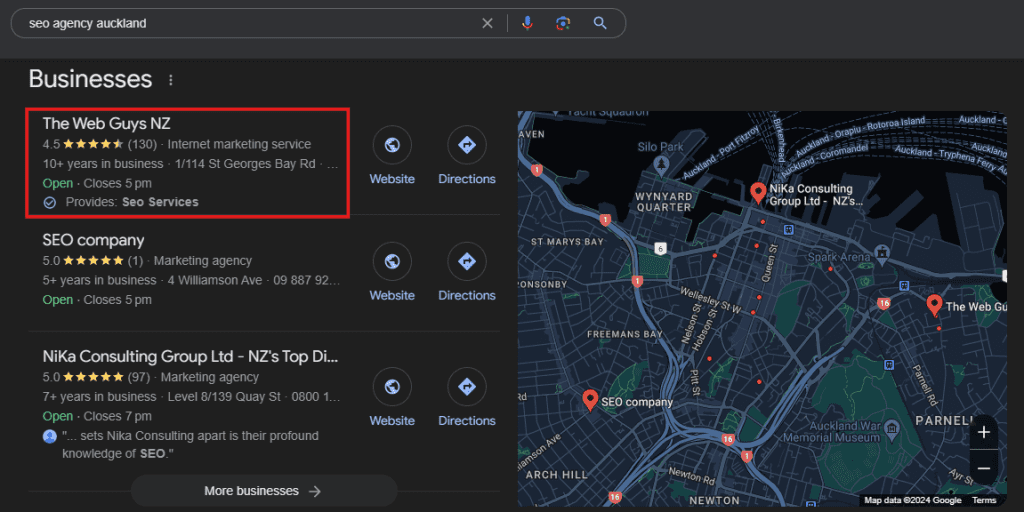This screenshot has height=512, width=1024.
Task: Click '1/114 St Georges Bay Rd' address text
Action: point(245,163)
